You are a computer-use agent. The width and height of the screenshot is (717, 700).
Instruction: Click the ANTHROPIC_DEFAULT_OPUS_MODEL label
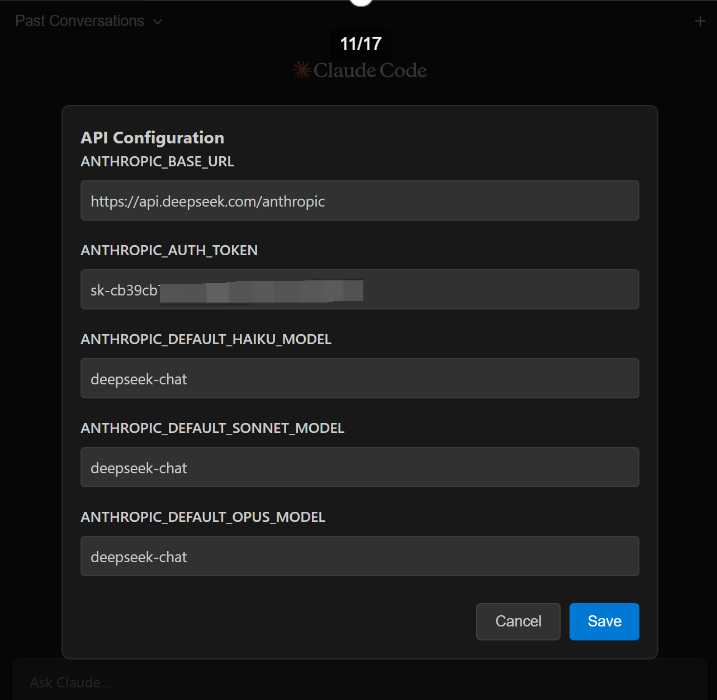point(203,517)
